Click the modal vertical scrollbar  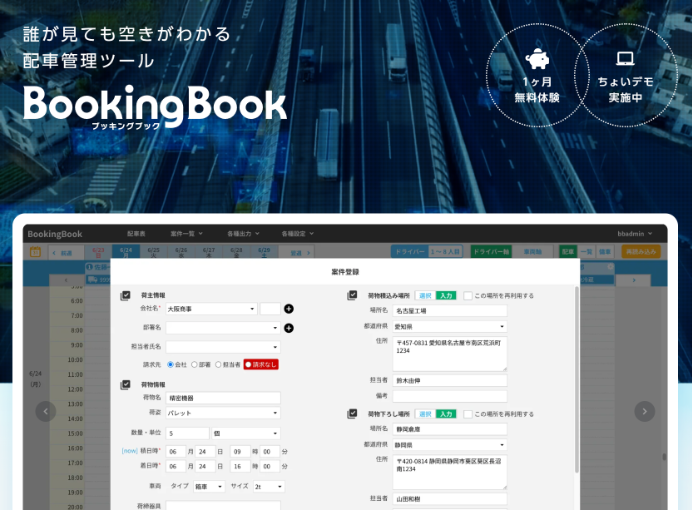[x=576, y=379]
